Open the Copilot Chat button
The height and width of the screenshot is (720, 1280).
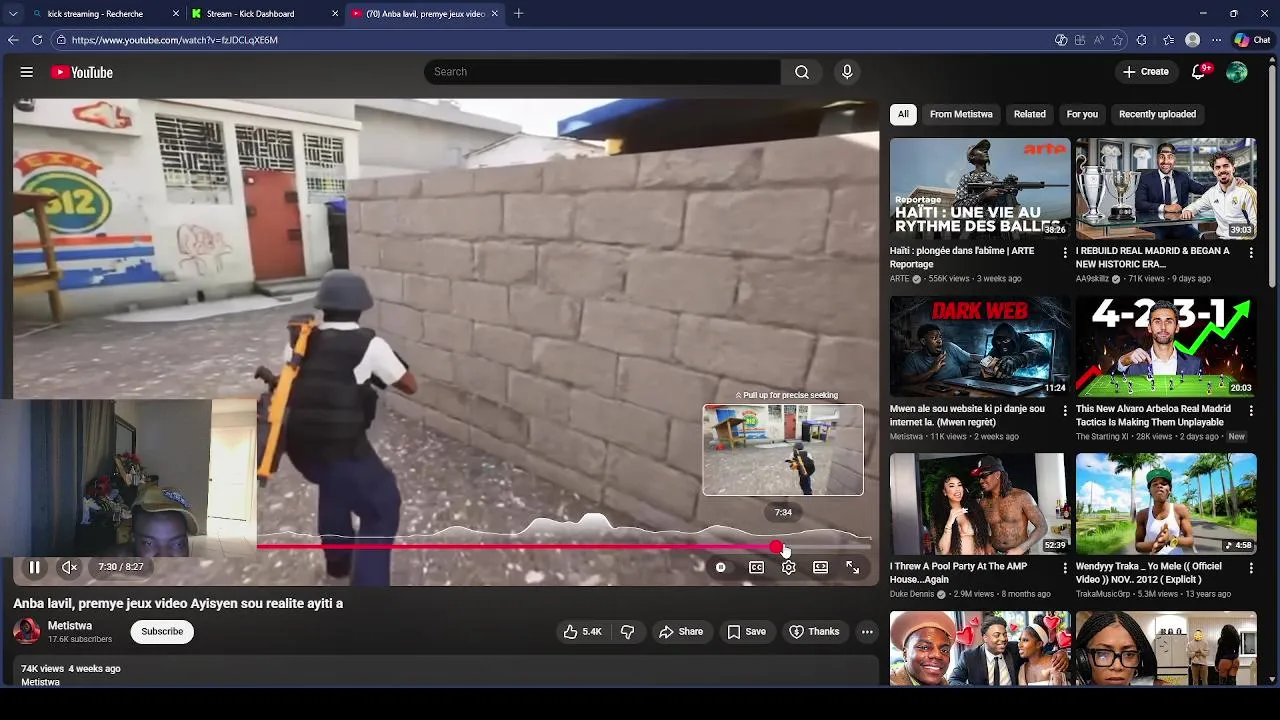click(x=1252, y=40)
